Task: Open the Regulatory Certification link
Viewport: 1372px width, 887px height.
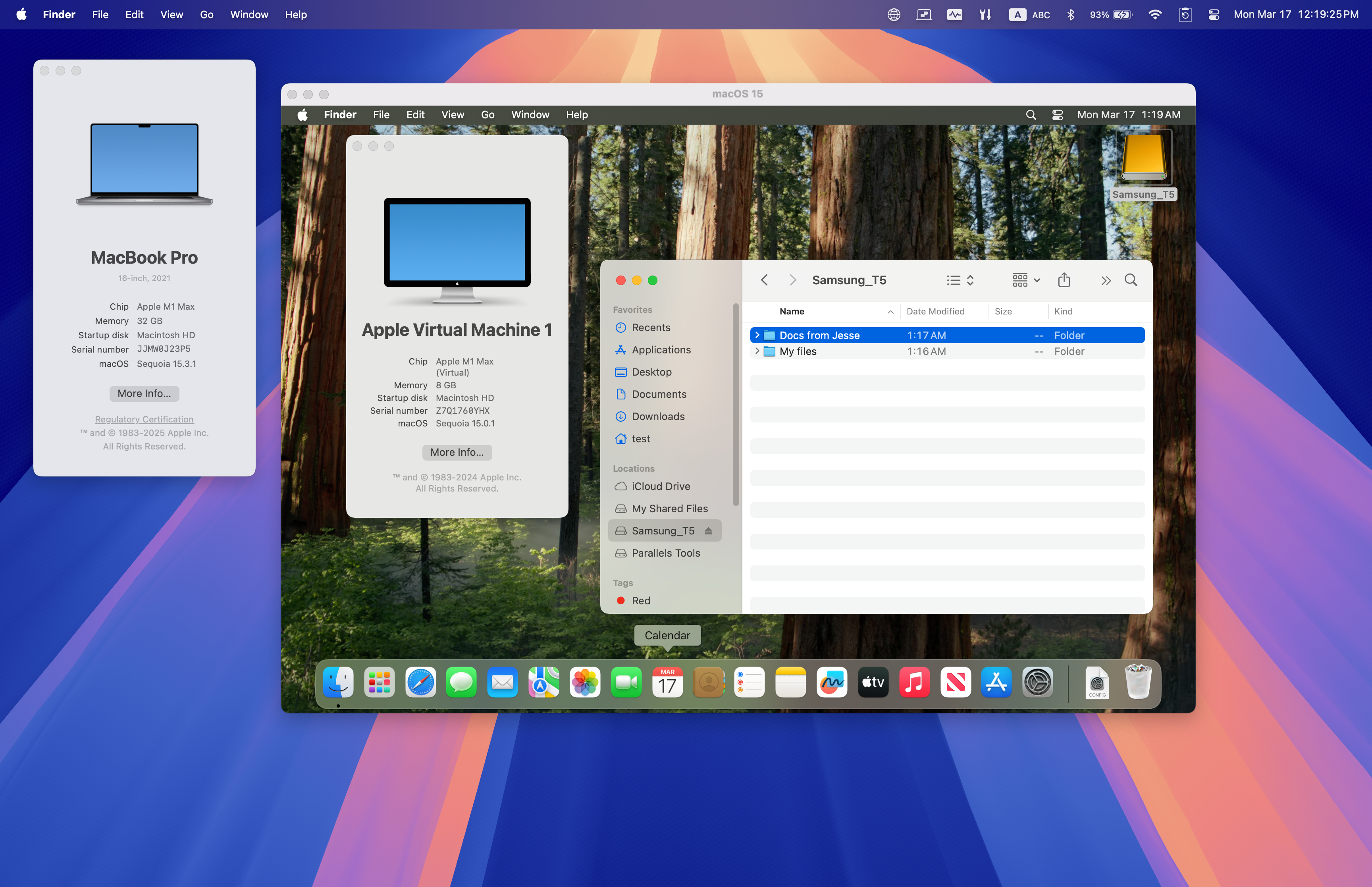Action: tap(144, 419)
